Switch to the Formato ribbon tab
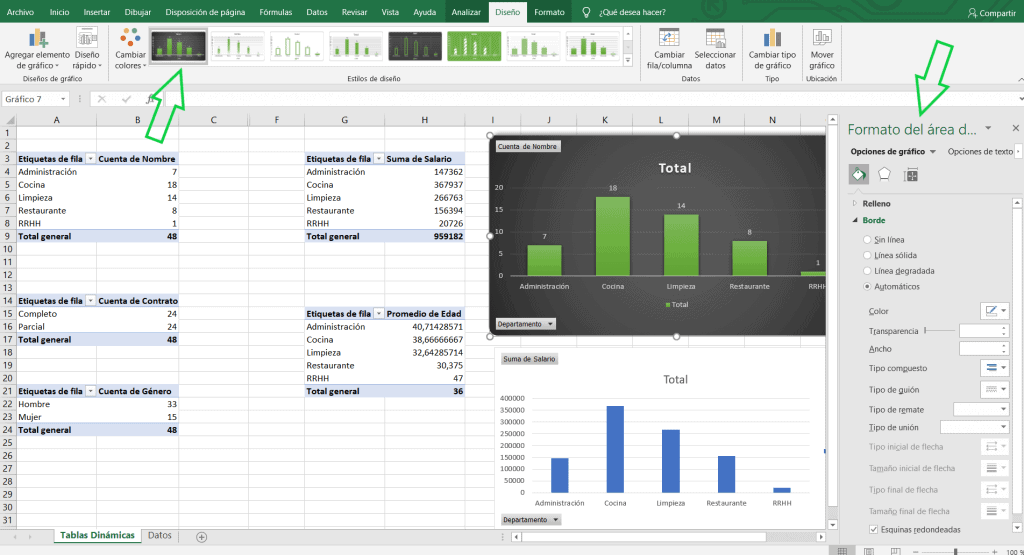1024x555 pixels. click(549, 12)
